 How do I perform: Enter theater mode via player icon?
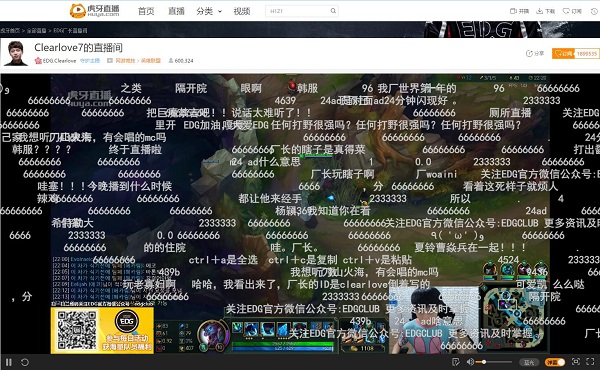576,362
